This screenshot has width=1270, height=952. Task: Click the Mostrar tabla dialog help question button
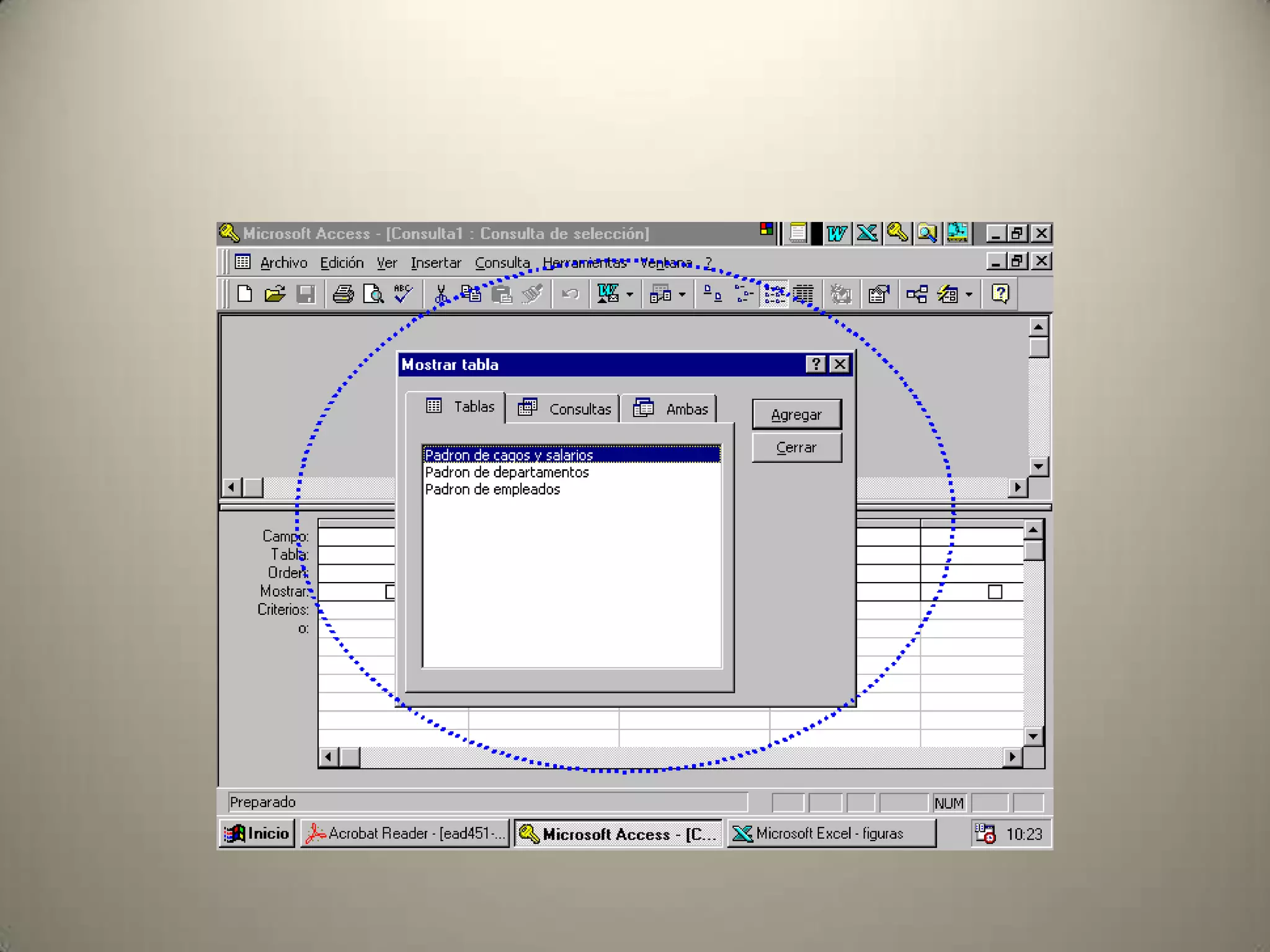[x=816, y=364]
